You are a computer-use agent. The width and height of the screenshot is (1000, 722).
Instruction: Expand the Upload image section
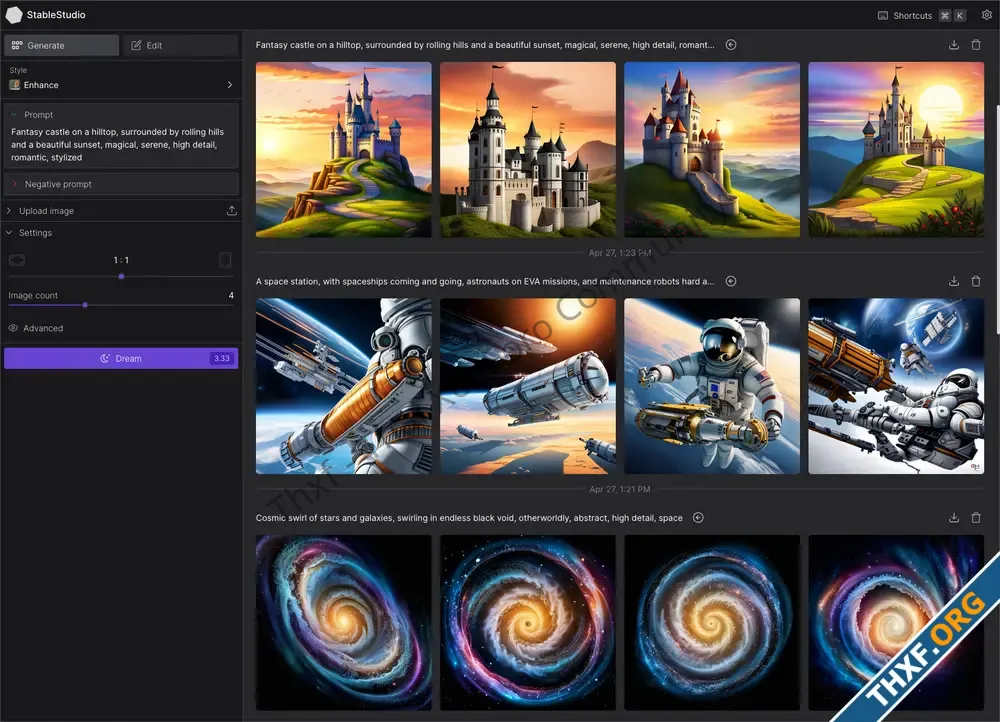(x=9, y=210)
